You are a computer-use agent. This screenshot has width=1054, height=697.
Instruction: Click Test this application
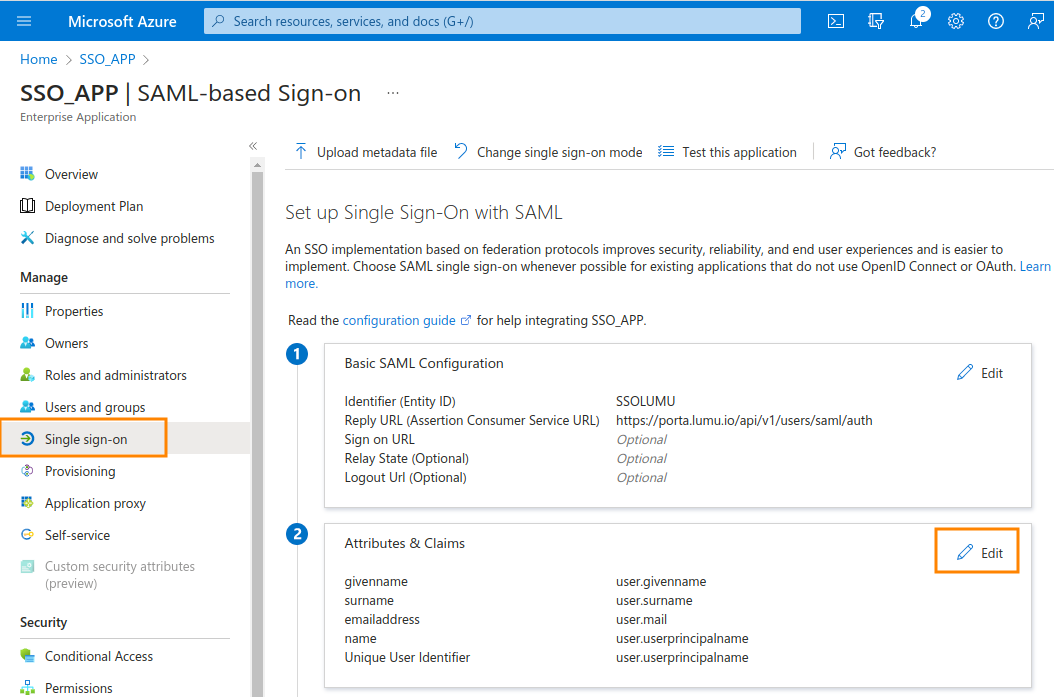point(727,152)
